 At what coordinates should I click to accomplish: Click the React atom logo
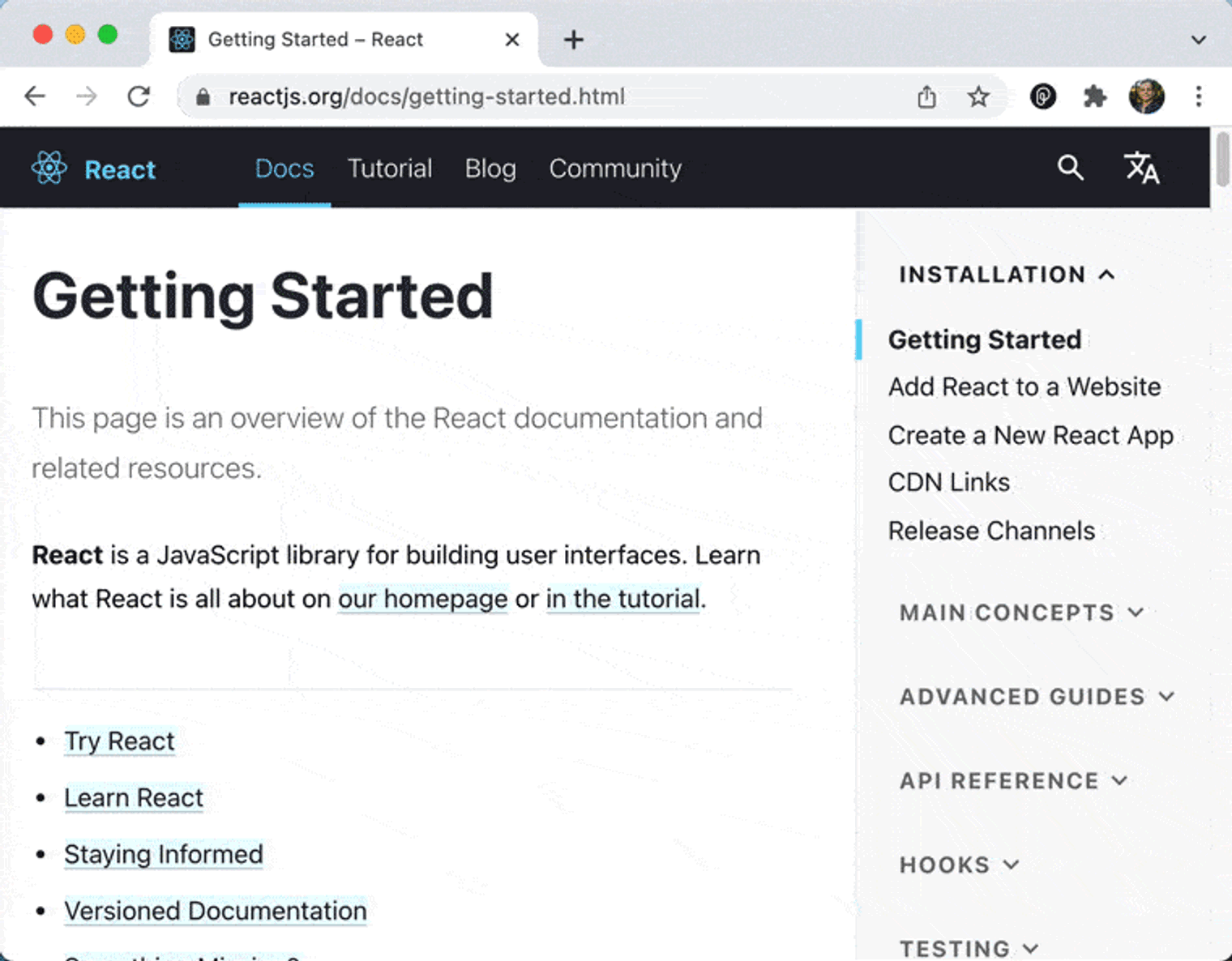tap(49, 168)
